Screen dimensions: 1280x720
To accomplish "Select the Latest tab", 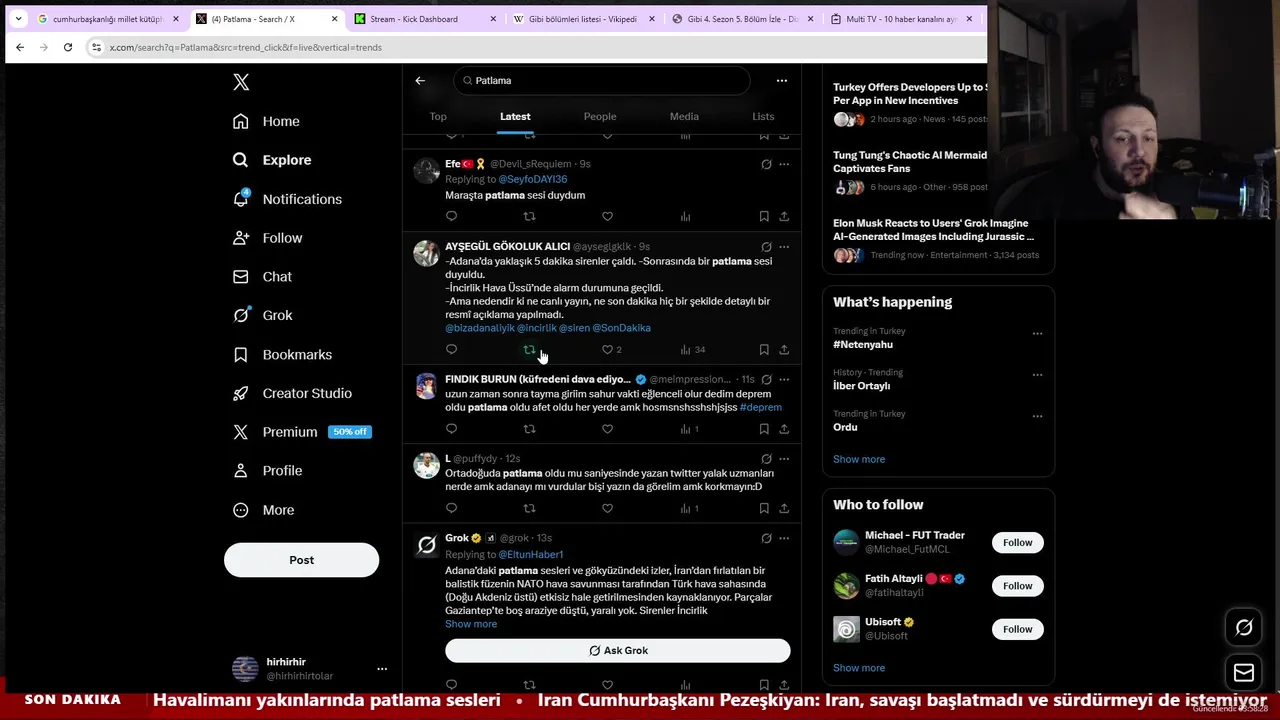I will (515, 117).
